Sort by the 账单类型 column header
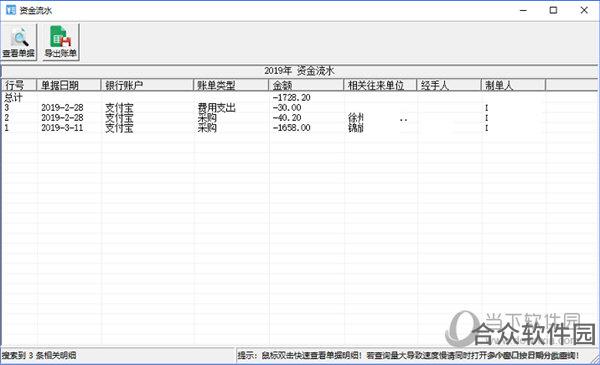The image size is (600, 365). click(x=231, y=85)
